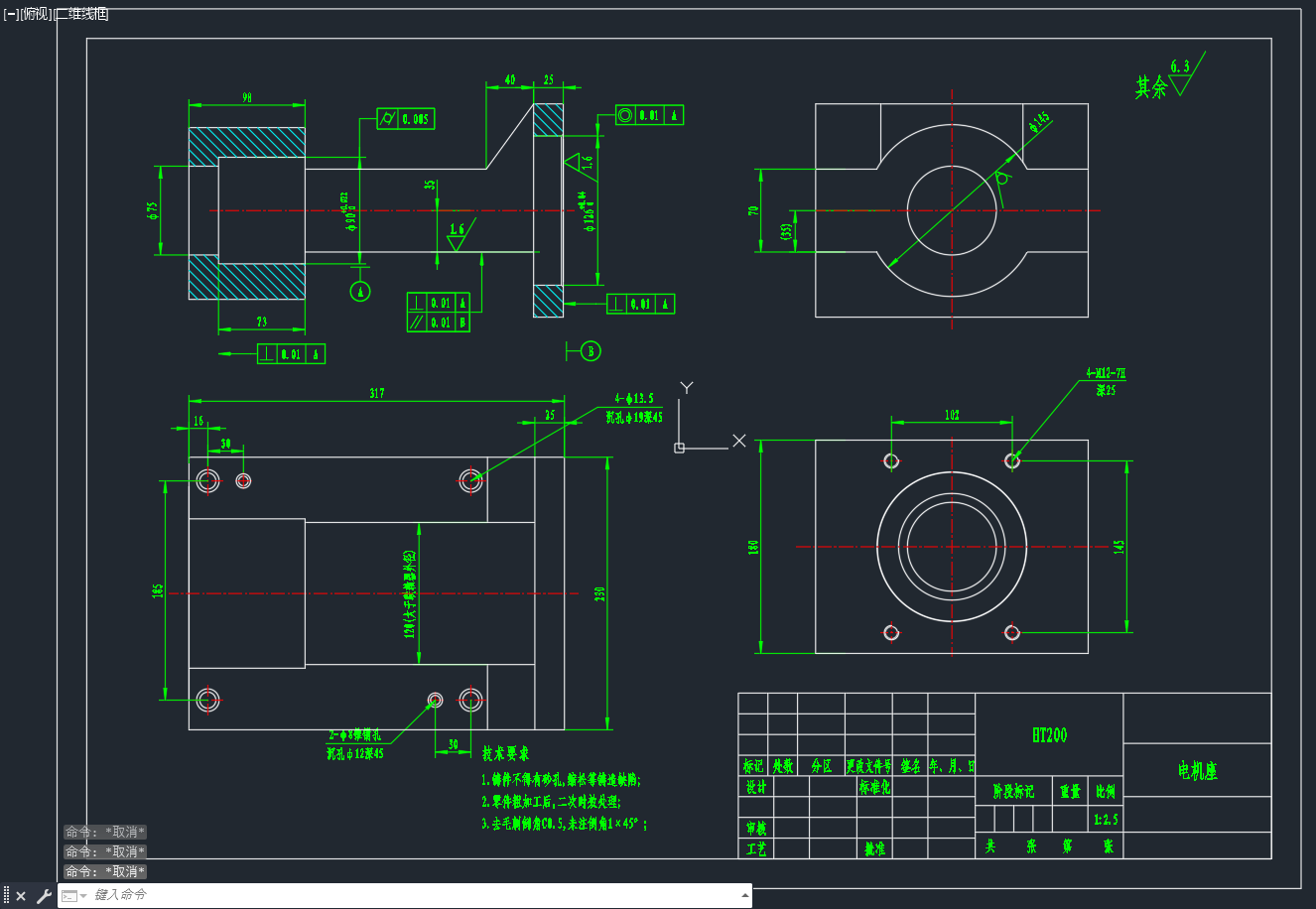This screenshot has height=909, width=1316.
Task: Expand command history with up arrow
Action: click(x=745, y=895)
